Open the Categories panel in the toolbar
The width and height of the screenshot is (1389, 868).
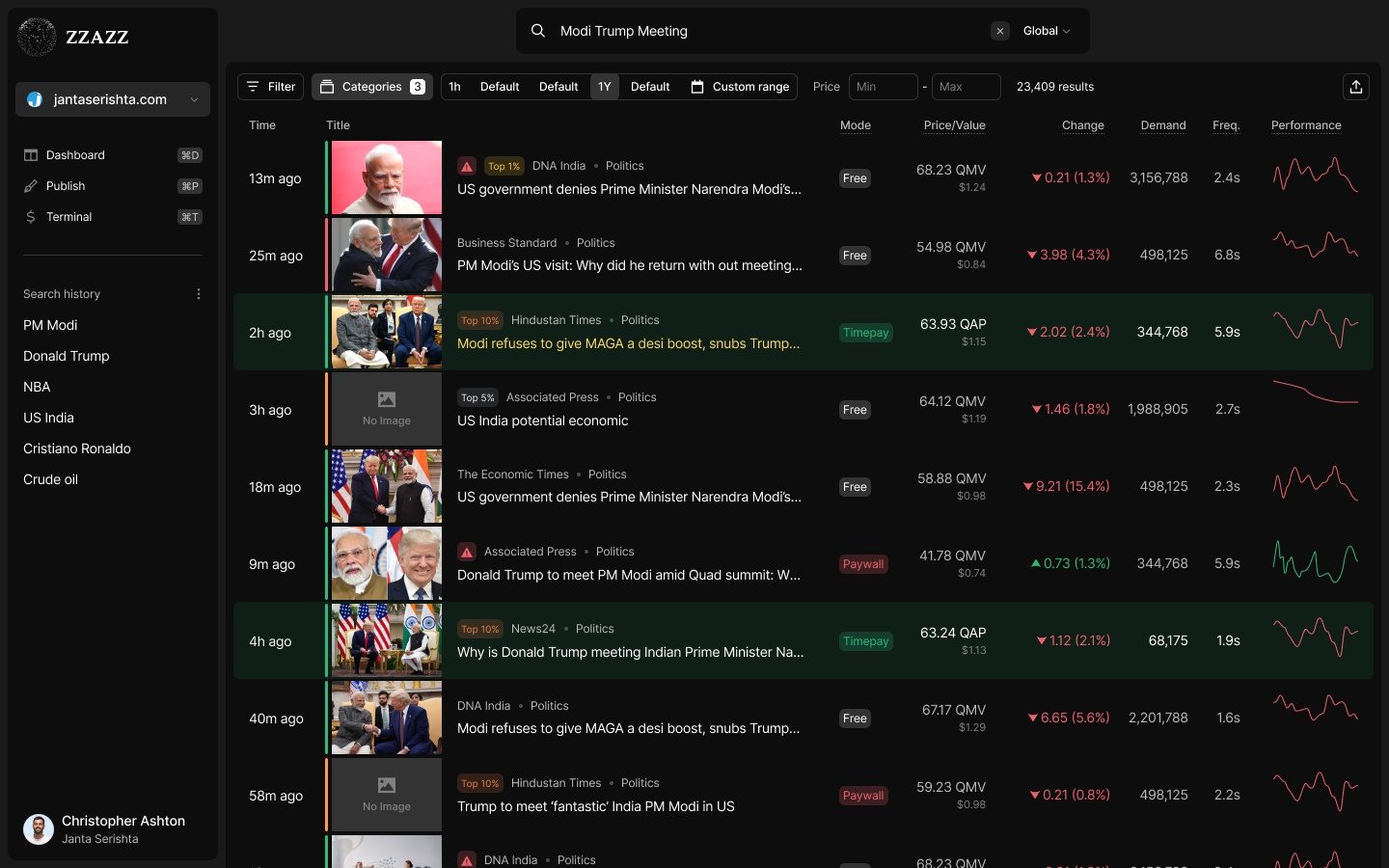click(x=371, y=87)
